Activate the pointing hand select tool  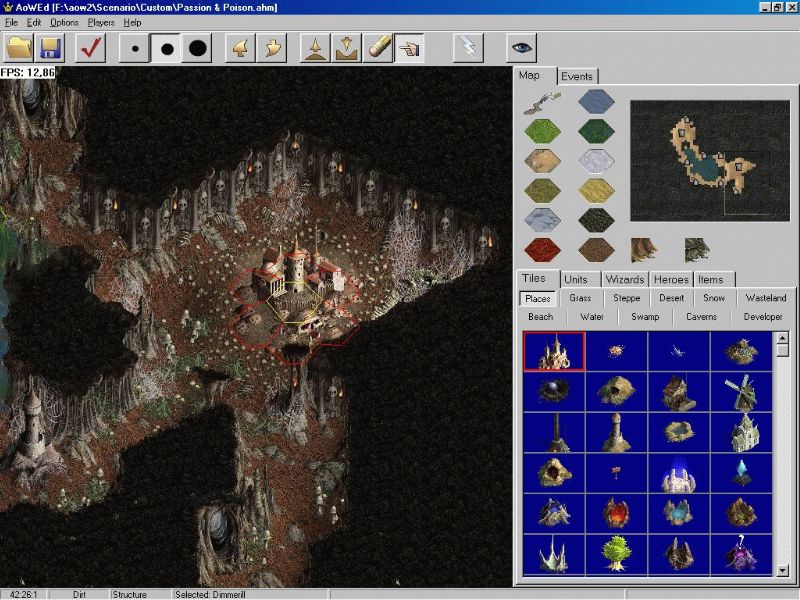tap(409, 48)
